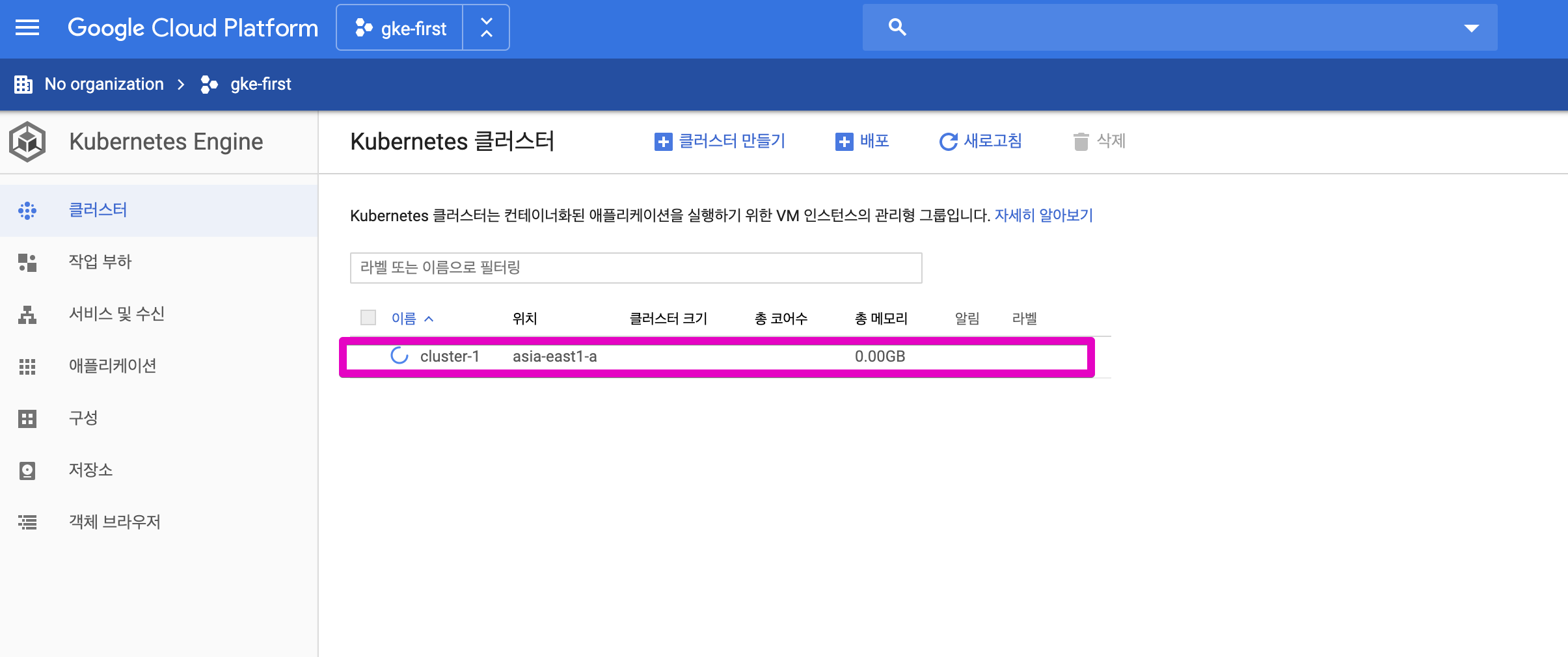This screenshot has width=1568, height=657.
Task: Open 서비스 및 수신 in the sidebar
Action: coord(159,314)
